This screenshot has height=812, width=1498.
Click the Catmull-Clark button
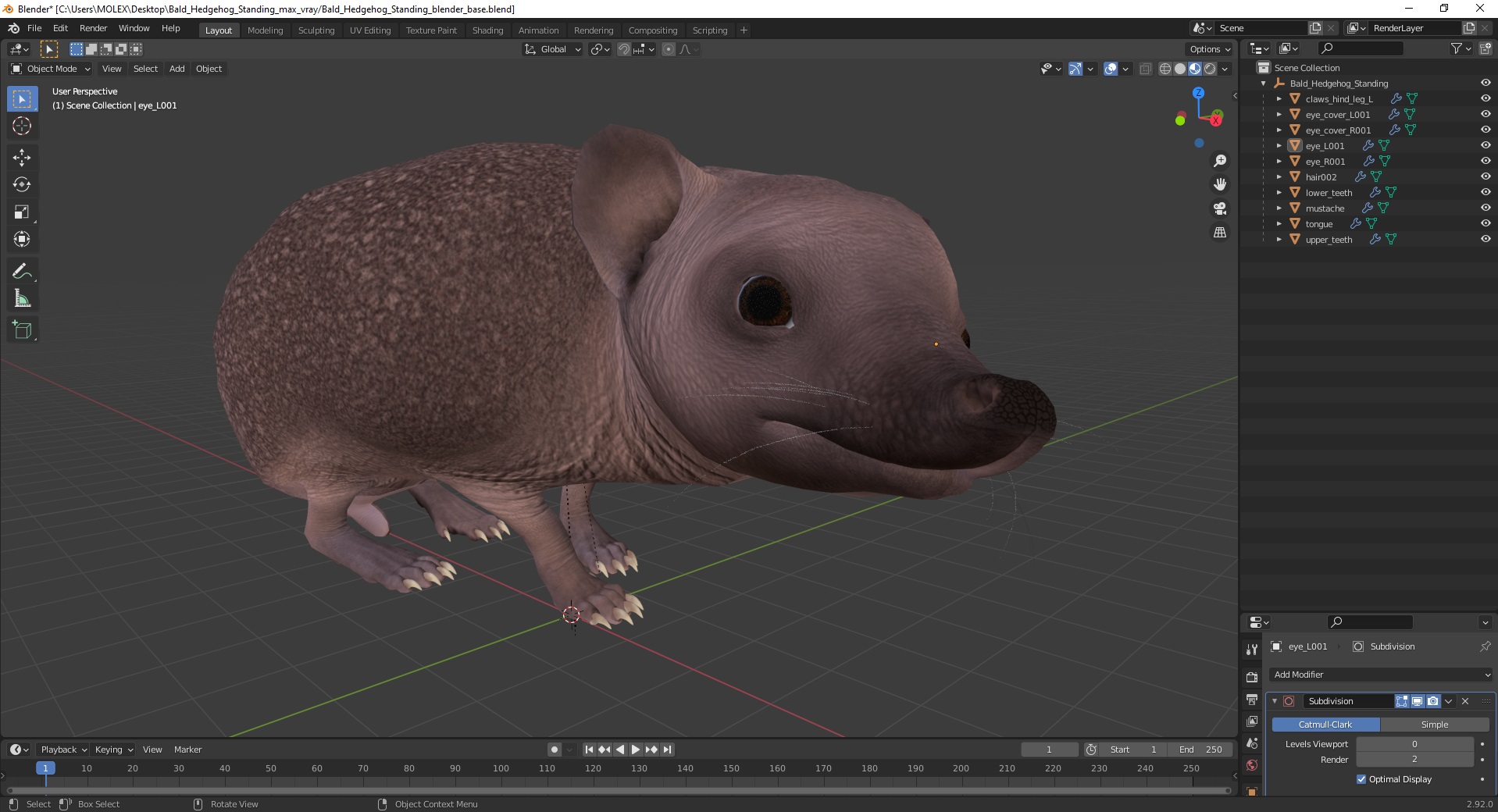click(x=1325, y=725)
